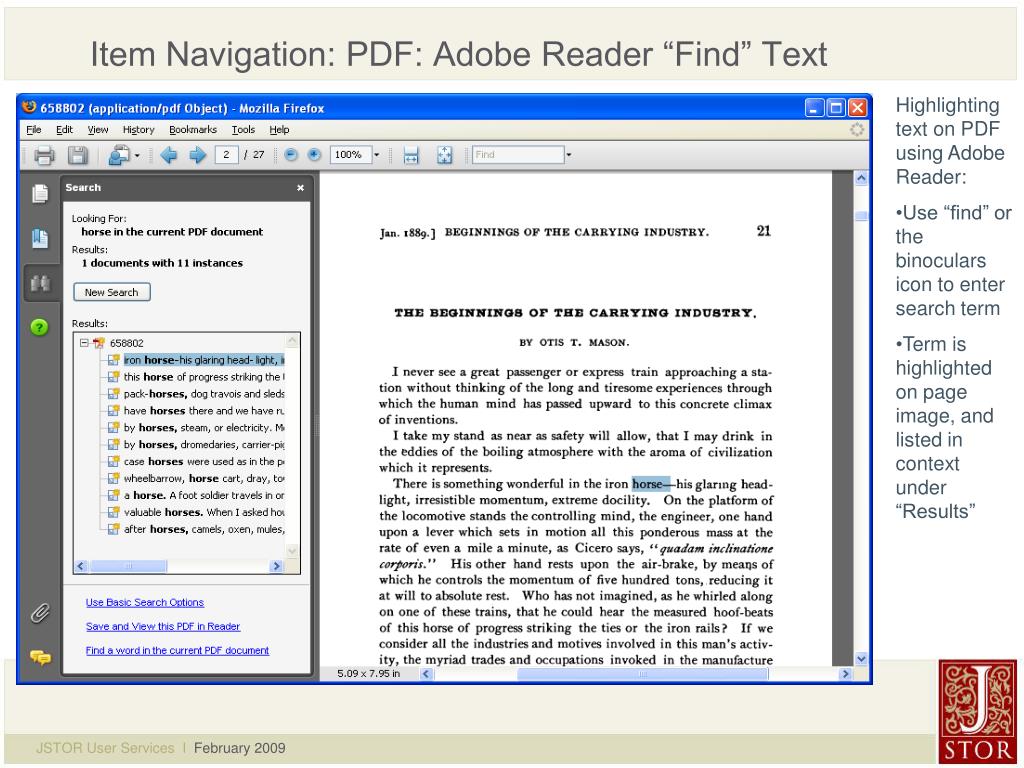The width and height of the screenshot is (1024, 768).
Task: Maximize the Mozilla Firefox window
Action: pos(836,108)
